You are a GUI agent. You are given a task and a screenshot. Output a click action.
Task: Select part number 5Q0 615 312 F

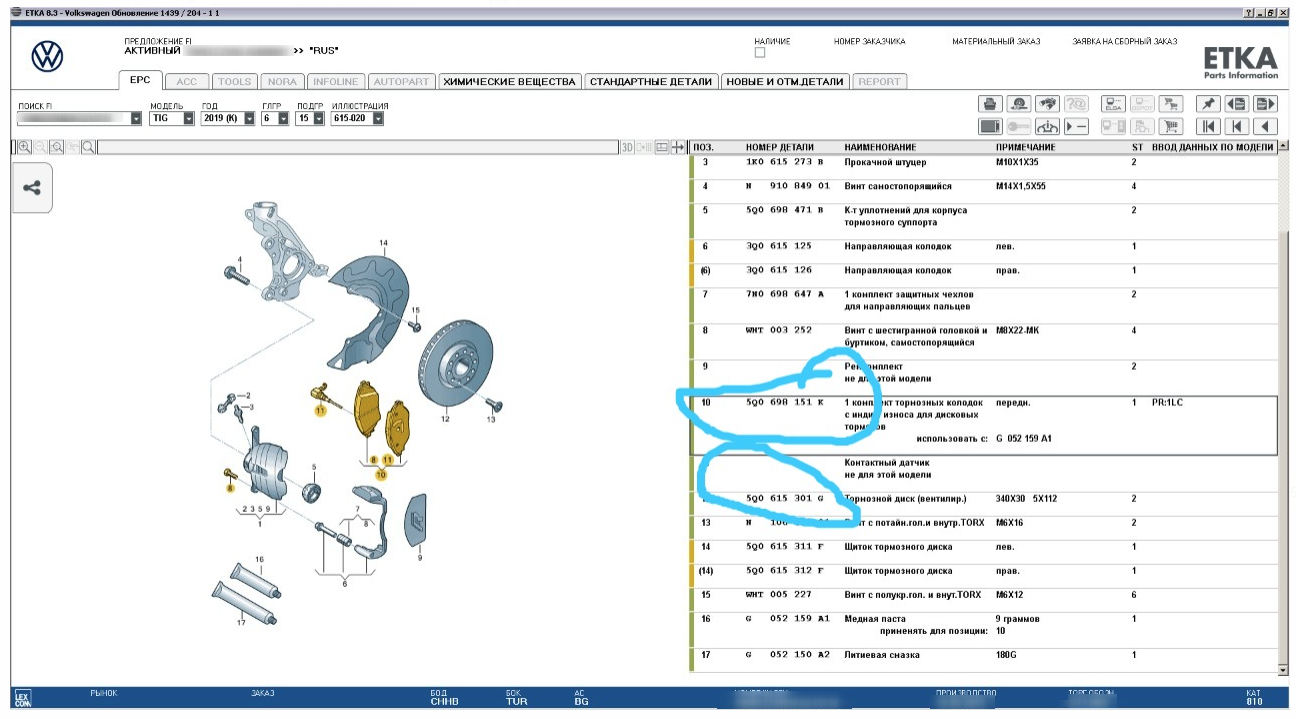tap(785, 571)
